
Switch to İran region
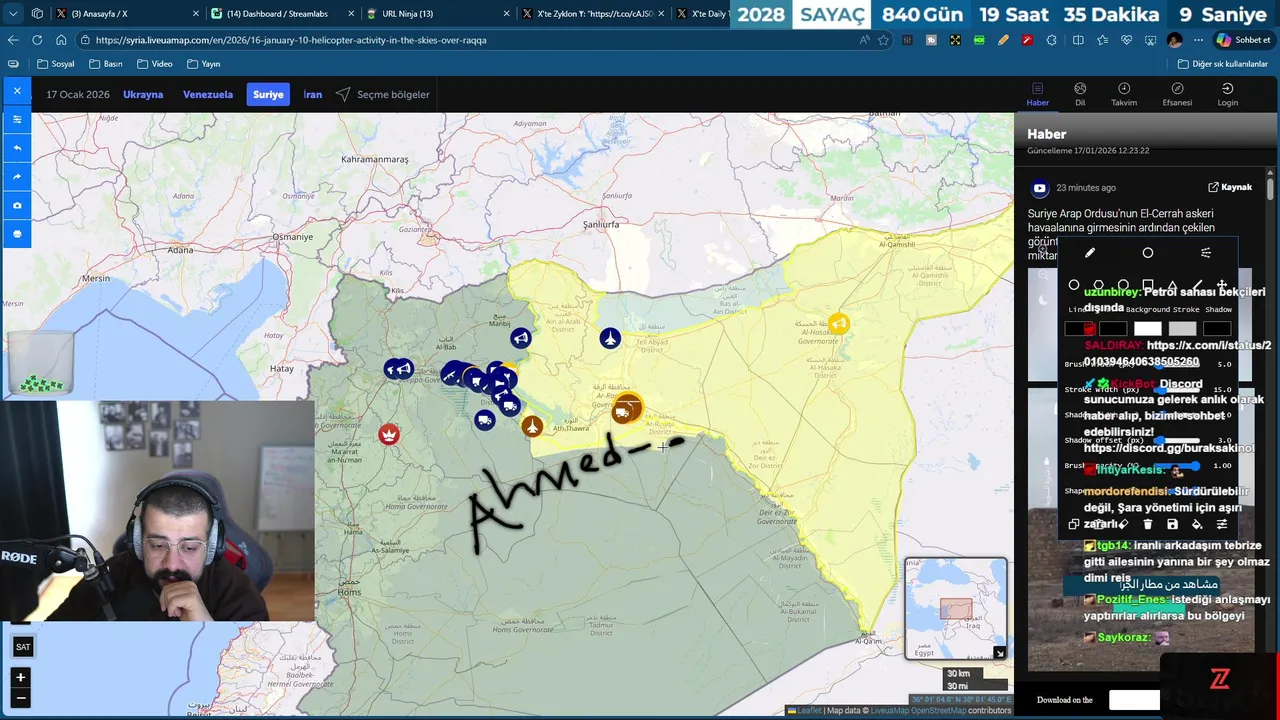[x=313, y=95]
